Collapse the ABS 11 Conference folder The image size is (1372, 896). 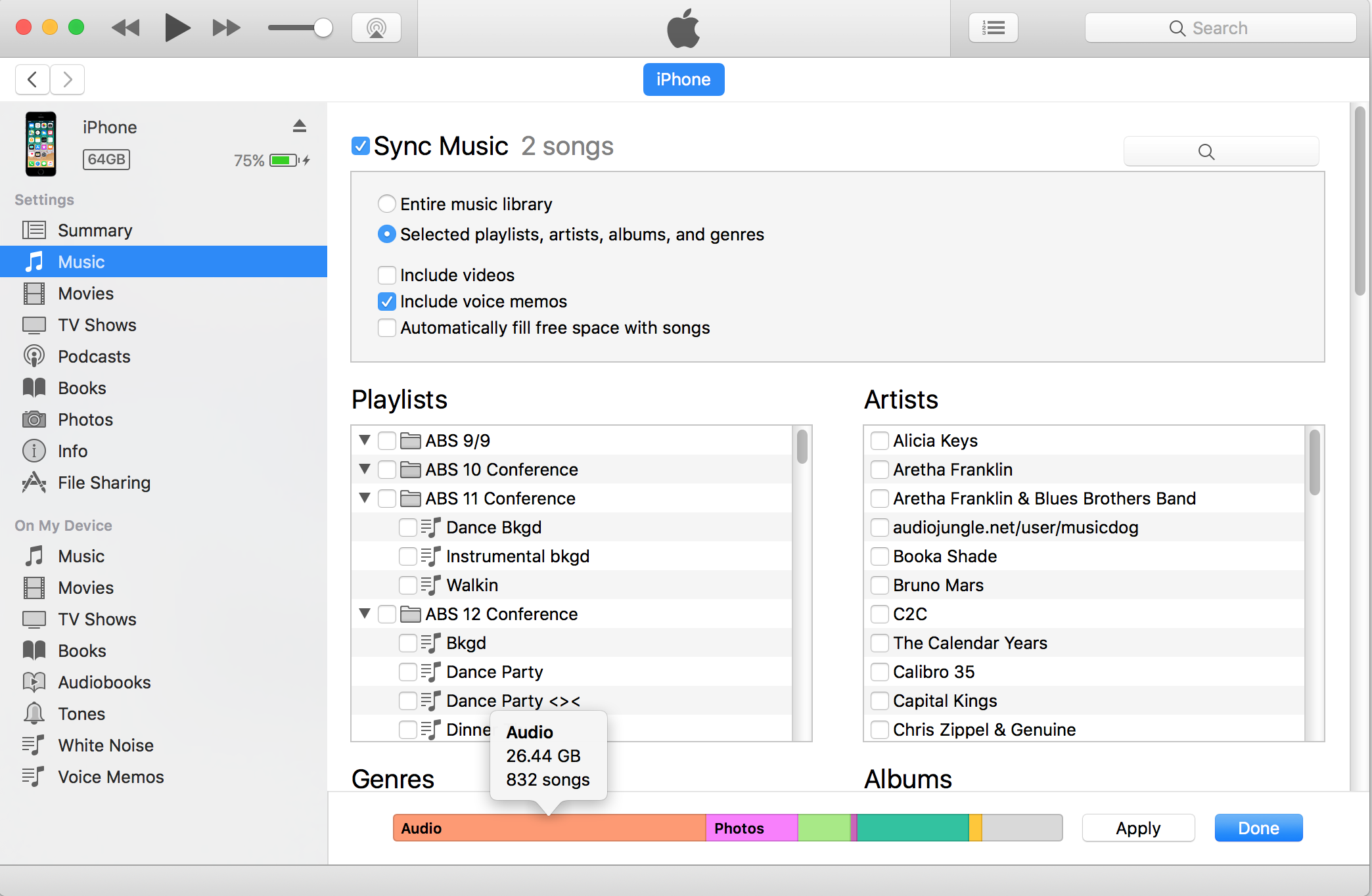pyautogui.click(x=365, y=497)
